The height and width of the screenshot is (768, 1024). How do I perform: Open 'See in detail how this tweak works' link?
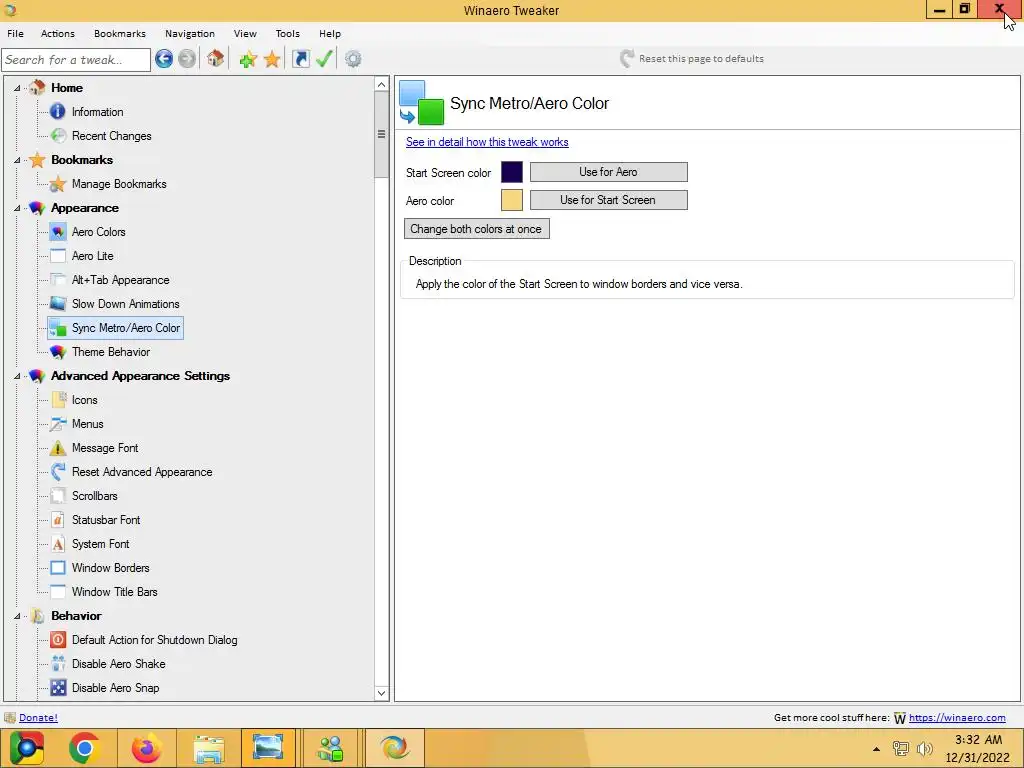coord(487,142)
